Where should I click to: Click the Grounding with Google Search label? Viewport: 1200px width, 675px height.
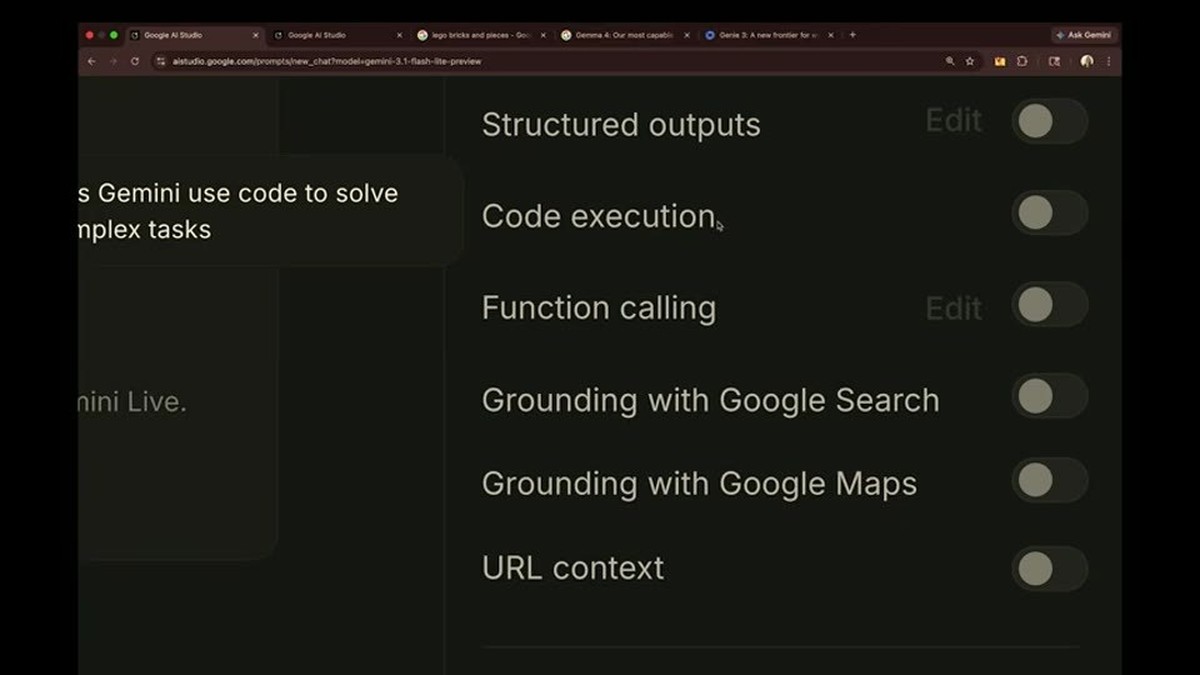711,400
